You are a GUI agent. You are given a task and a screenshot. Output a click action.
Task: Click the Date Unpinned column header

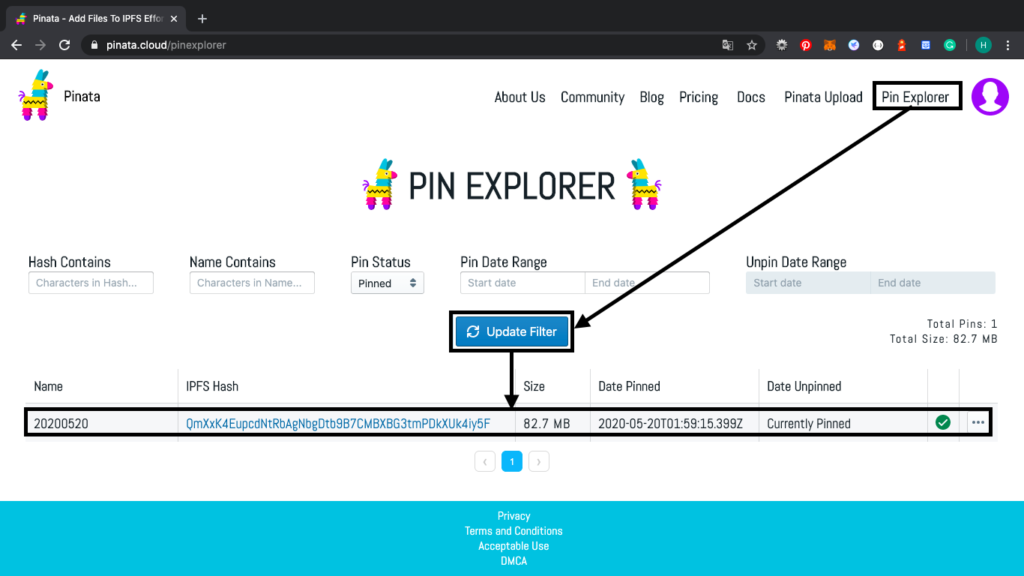[804, 387]
